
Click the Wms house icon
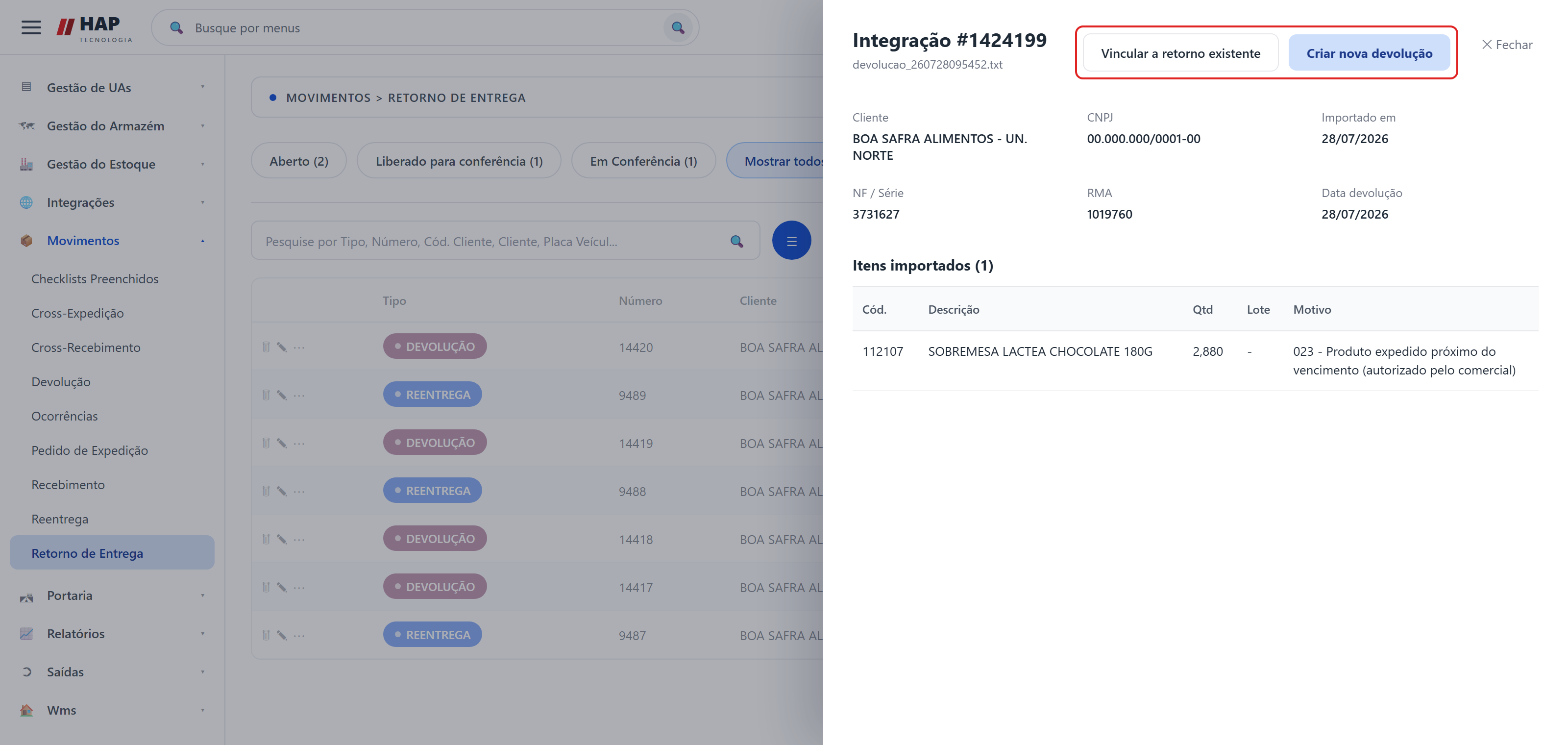tap(26, 710)
